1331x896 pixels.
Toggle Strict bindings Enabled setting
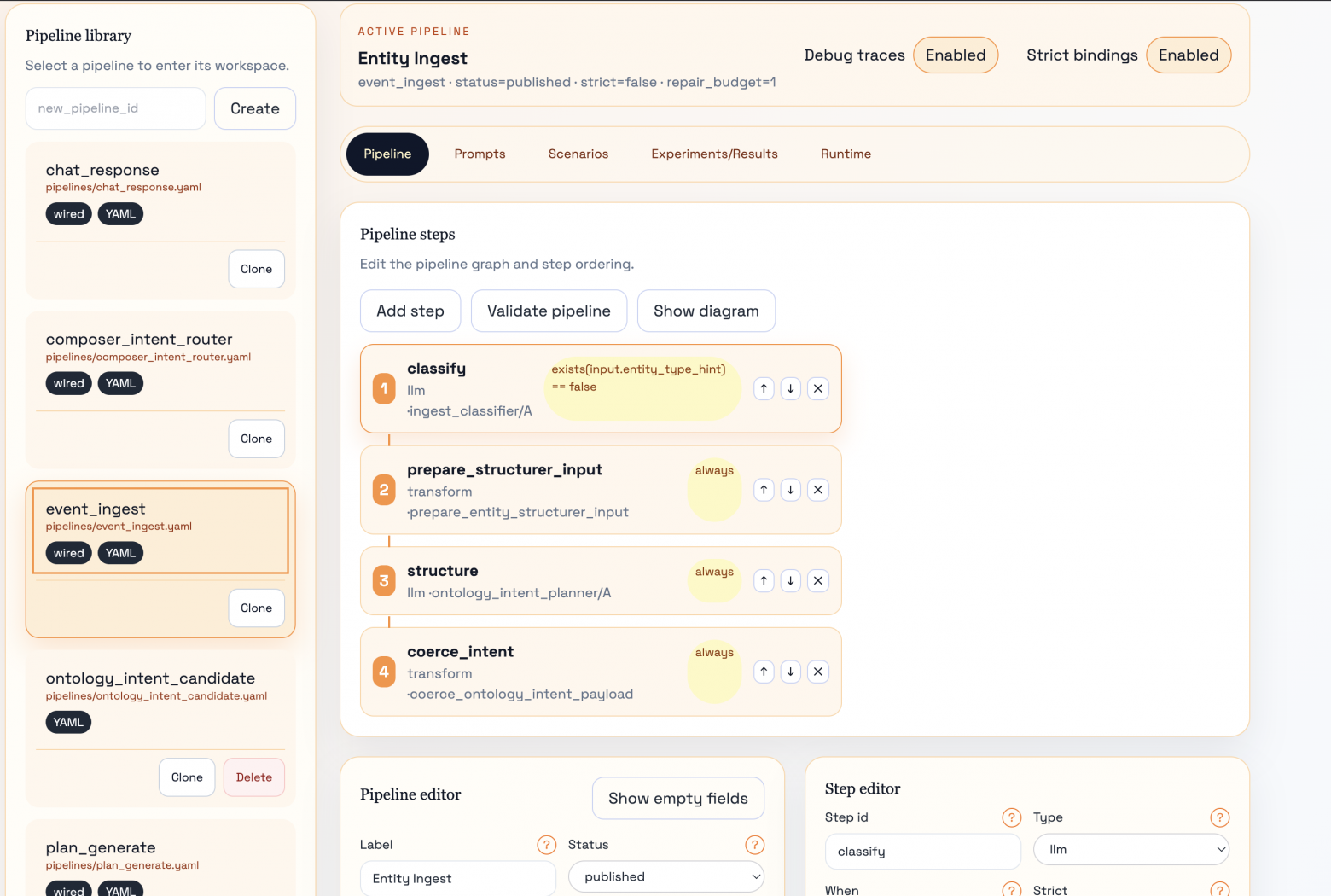point(1189,55)
